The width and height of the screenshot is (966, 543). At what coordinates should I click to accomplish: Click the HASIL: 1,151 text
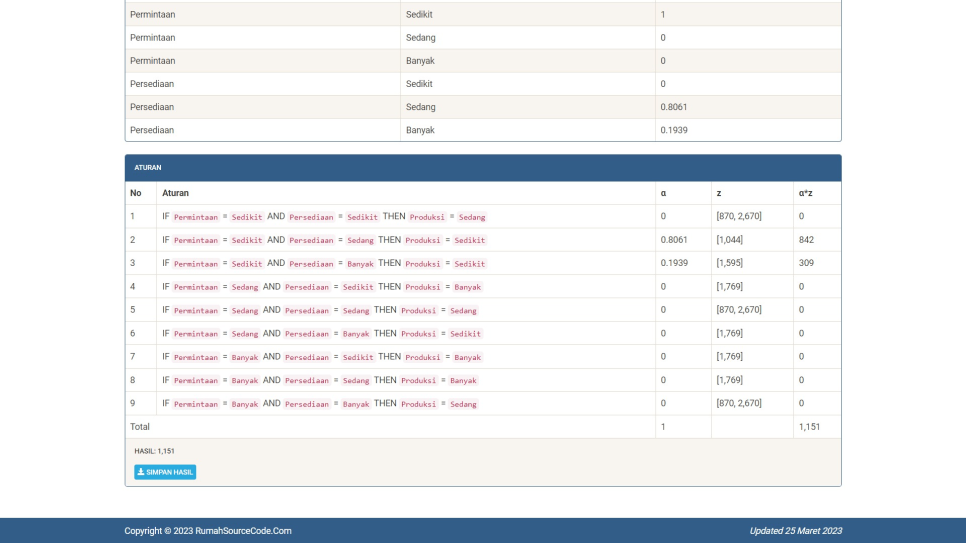coord(154,451)
